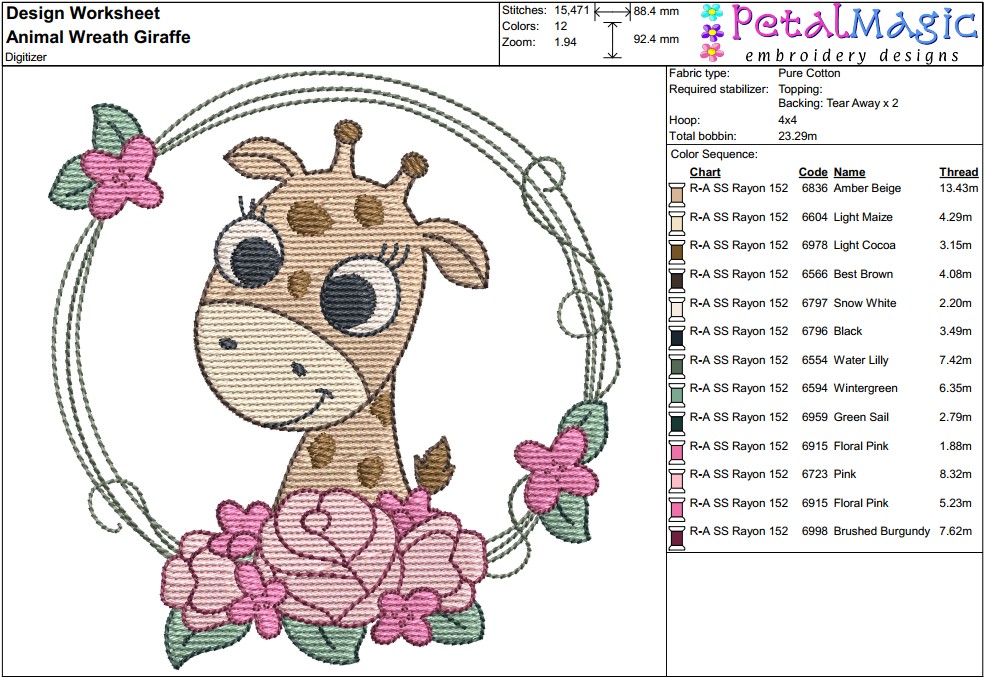
Task: Click the stitches count 15,471
Action: coord(572,11)
